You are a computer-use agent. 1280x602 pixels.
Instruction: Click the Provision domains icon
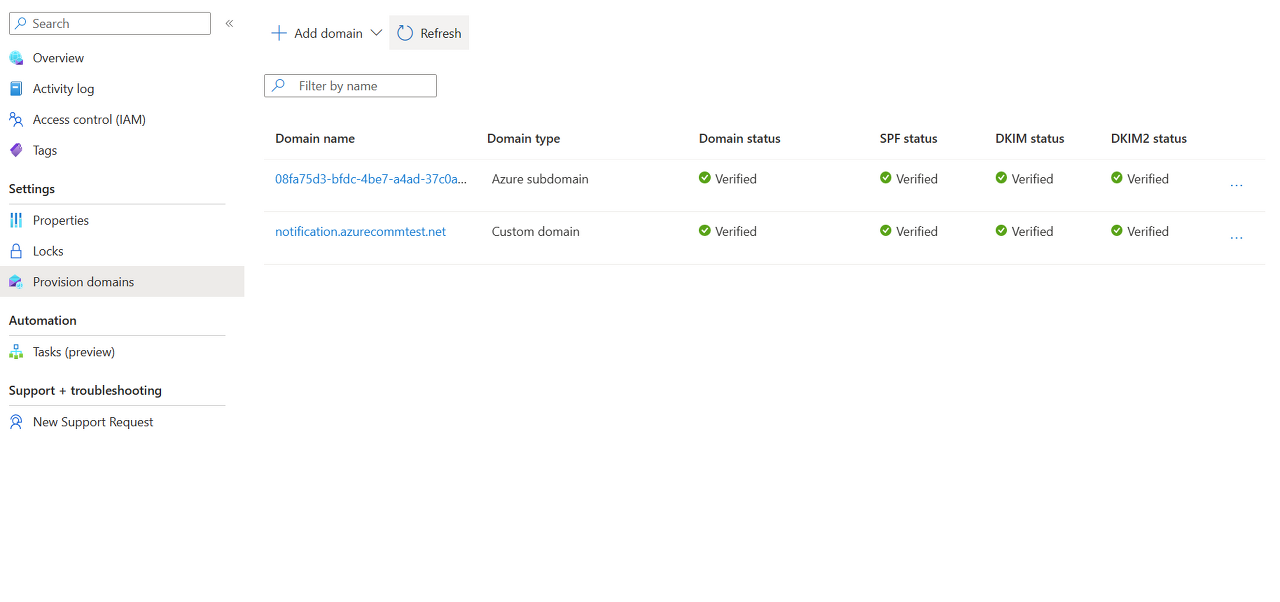pos(16,282)
